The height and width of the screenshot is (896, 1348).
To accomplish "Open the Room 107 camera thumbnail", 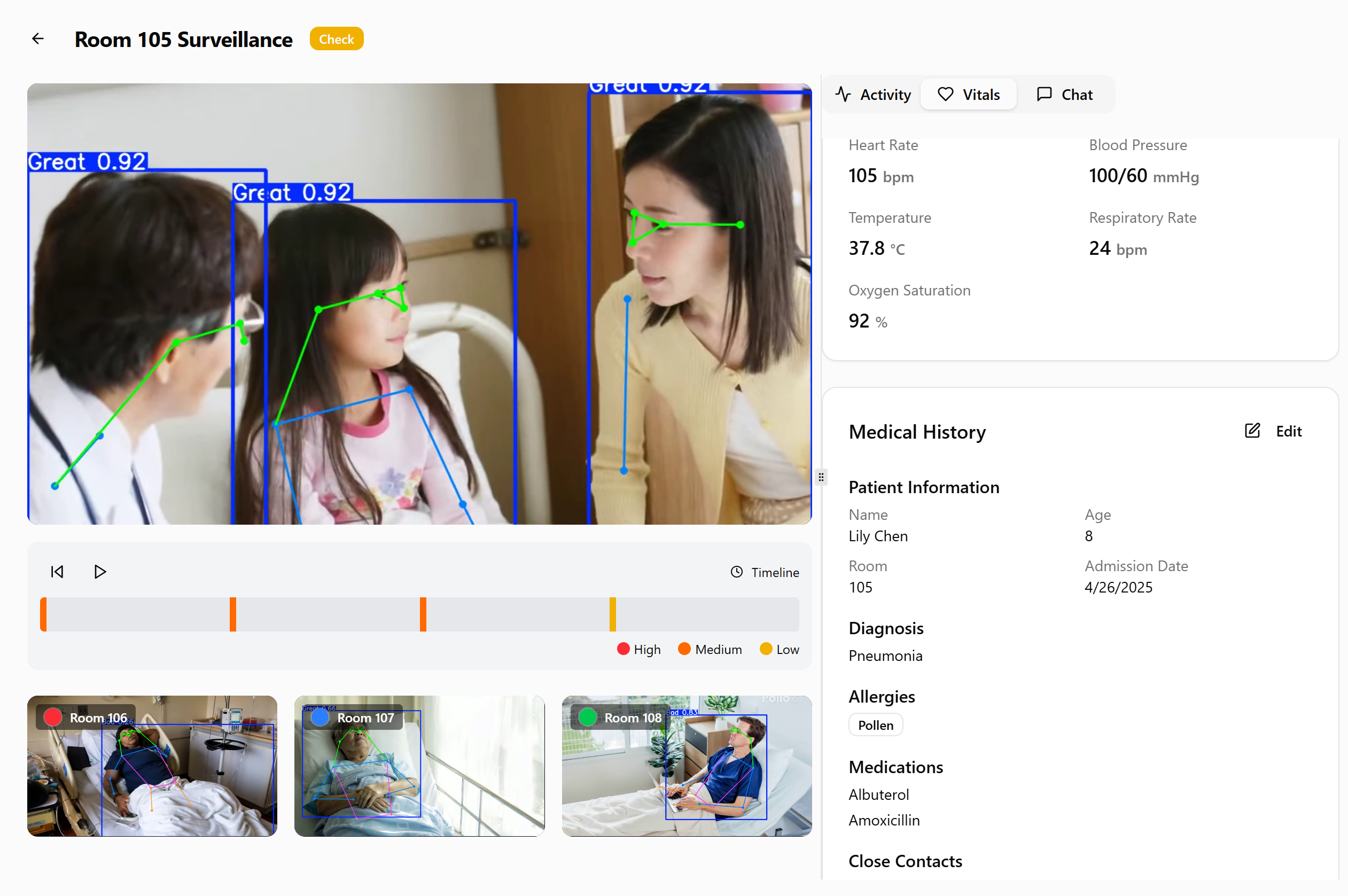I will pos(419,766).
